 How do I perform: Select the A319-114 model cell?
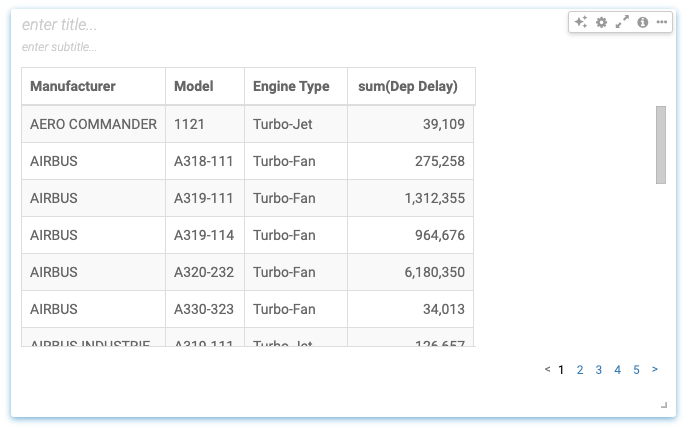[x=205, y=235]
